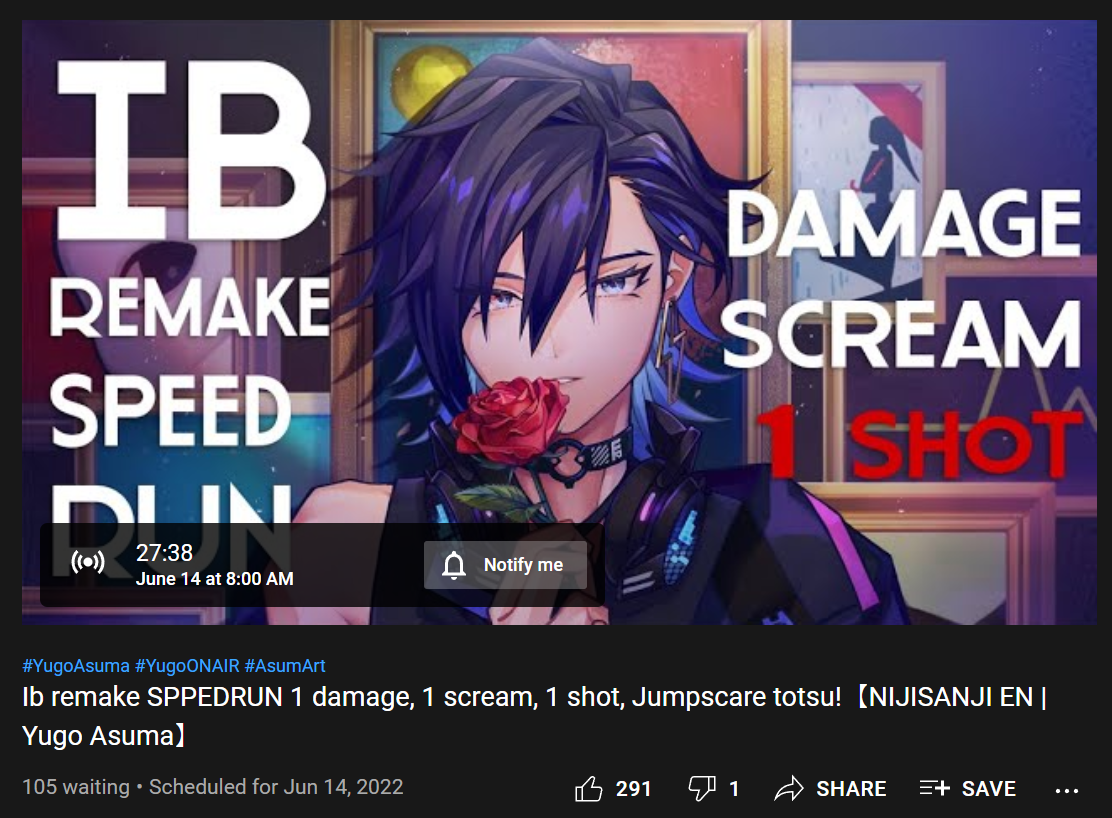Click the SHARE button label
Viewport: 1112px width, 818px height.
point(851,788)
